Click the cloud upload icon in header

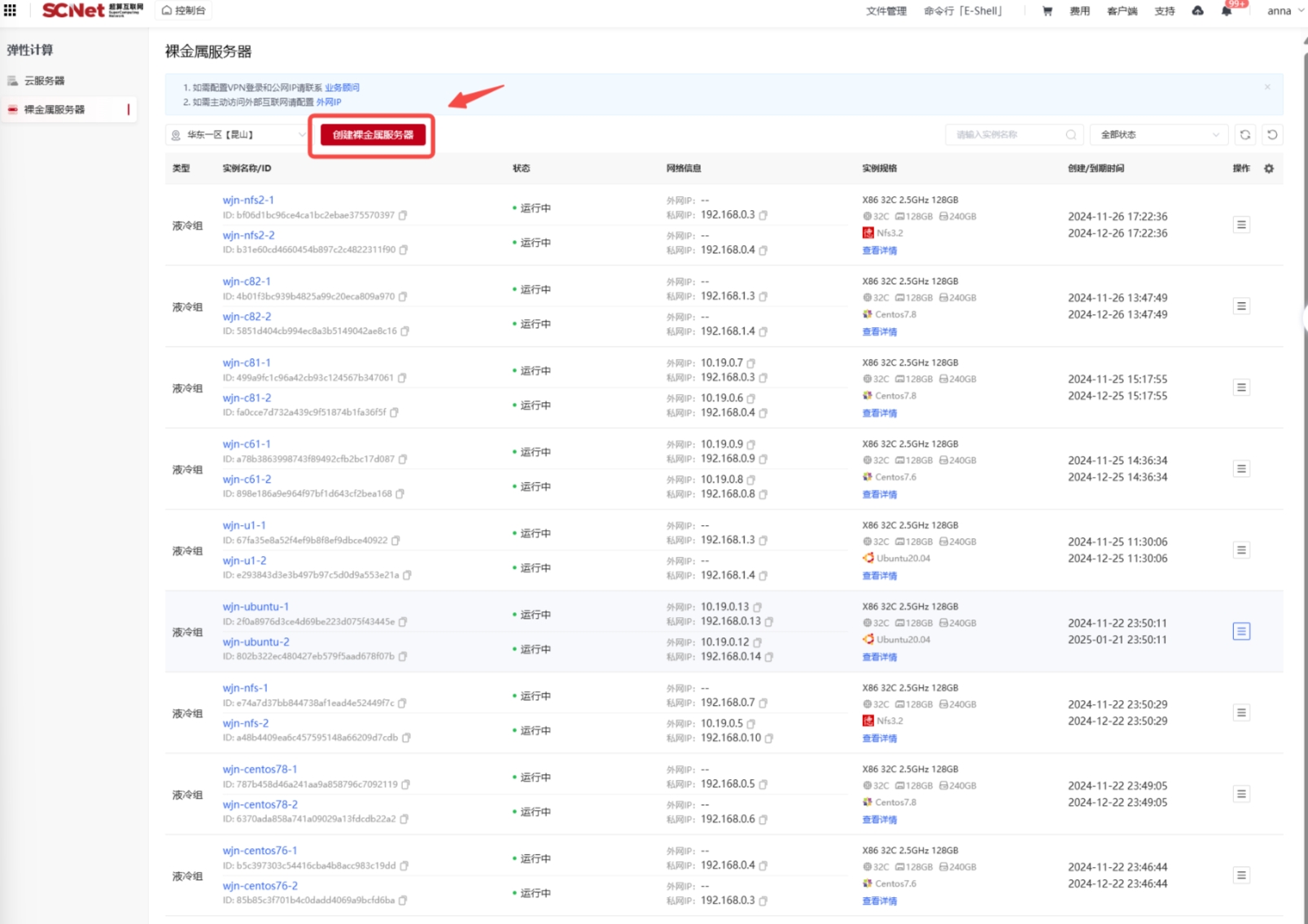click(1197, 11)
